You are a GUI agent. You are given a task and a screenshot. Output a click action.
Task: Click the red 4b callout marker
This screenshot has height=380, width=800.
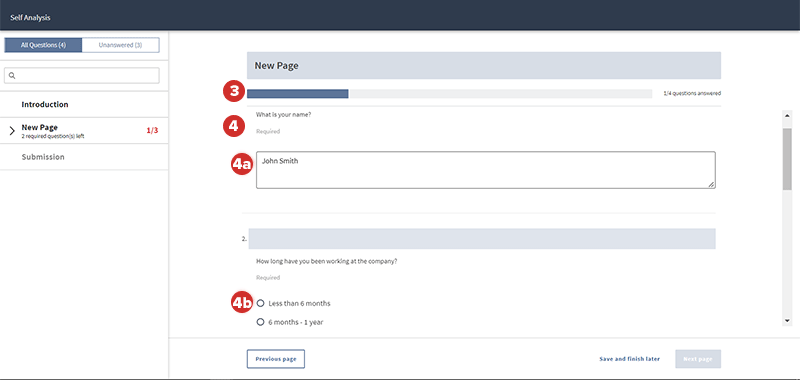(x=242, y=303)
